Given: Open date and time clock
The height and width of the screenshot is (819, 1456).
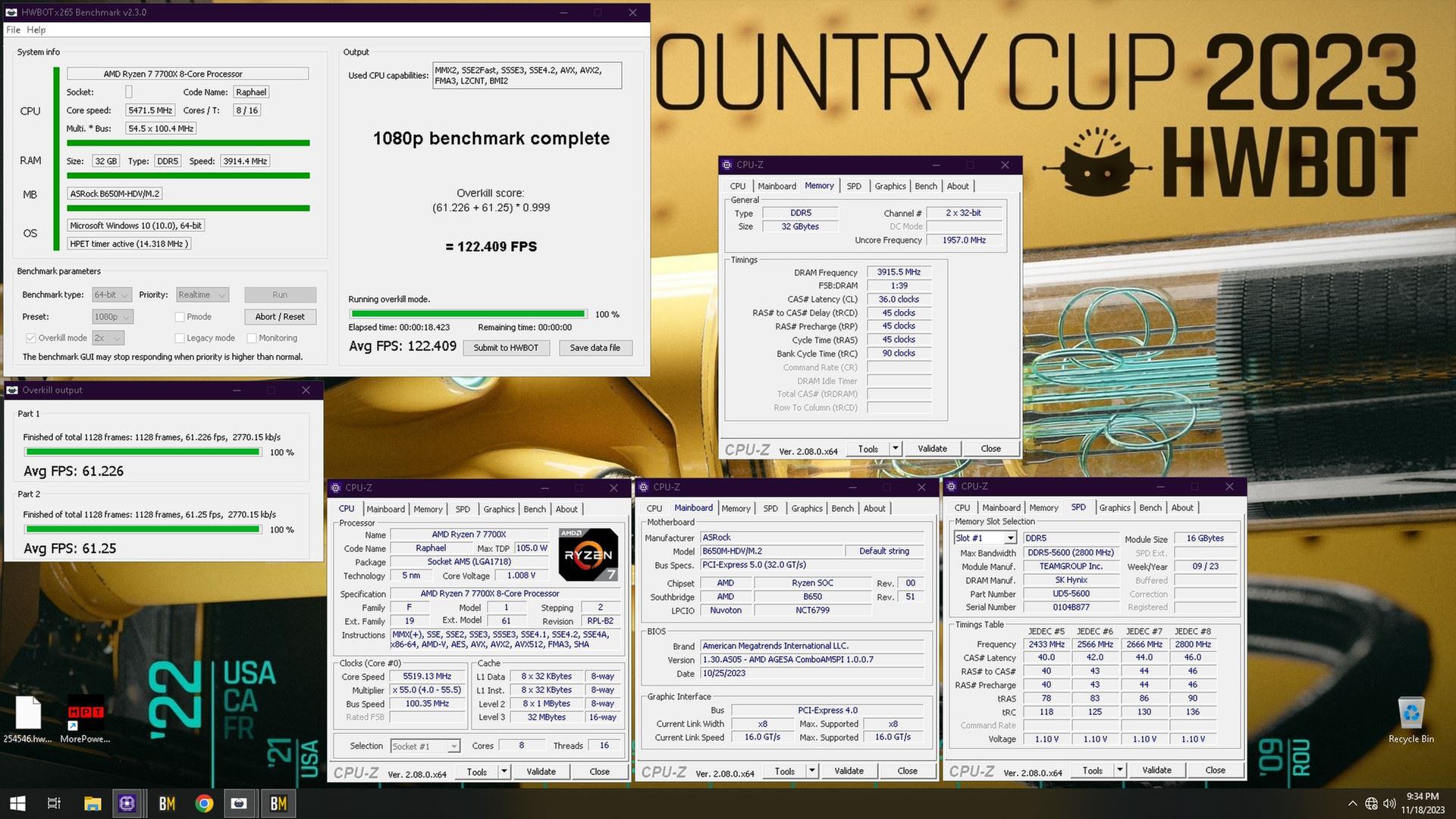Looking at the screenshot, I should click(x=1422, y=803).
